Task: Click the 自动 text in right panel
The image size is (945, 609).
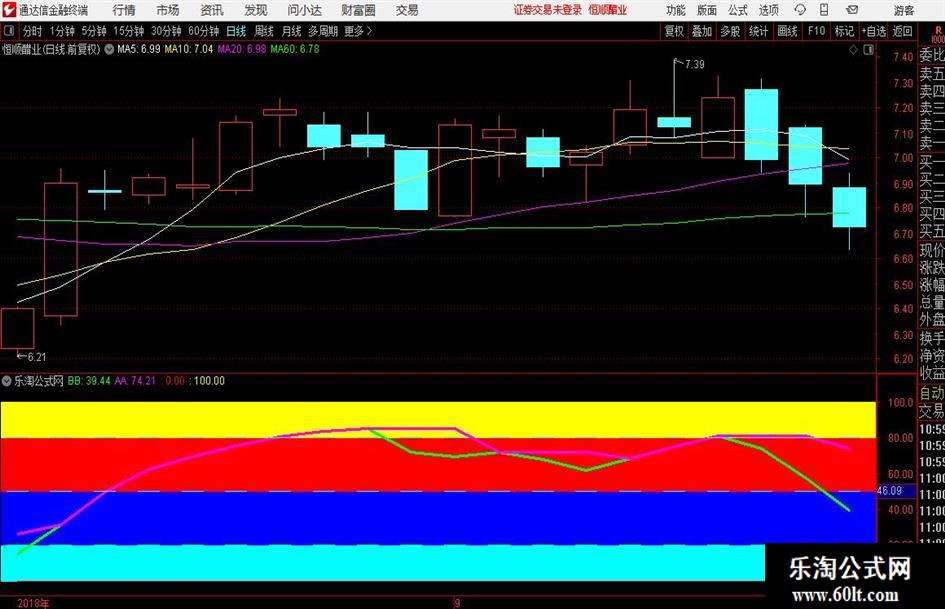Action: point(932,393)
